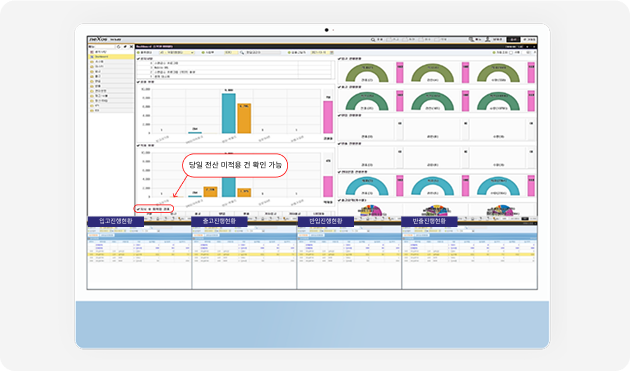Click the magnifier search button in top toolbar

(373, 40)
